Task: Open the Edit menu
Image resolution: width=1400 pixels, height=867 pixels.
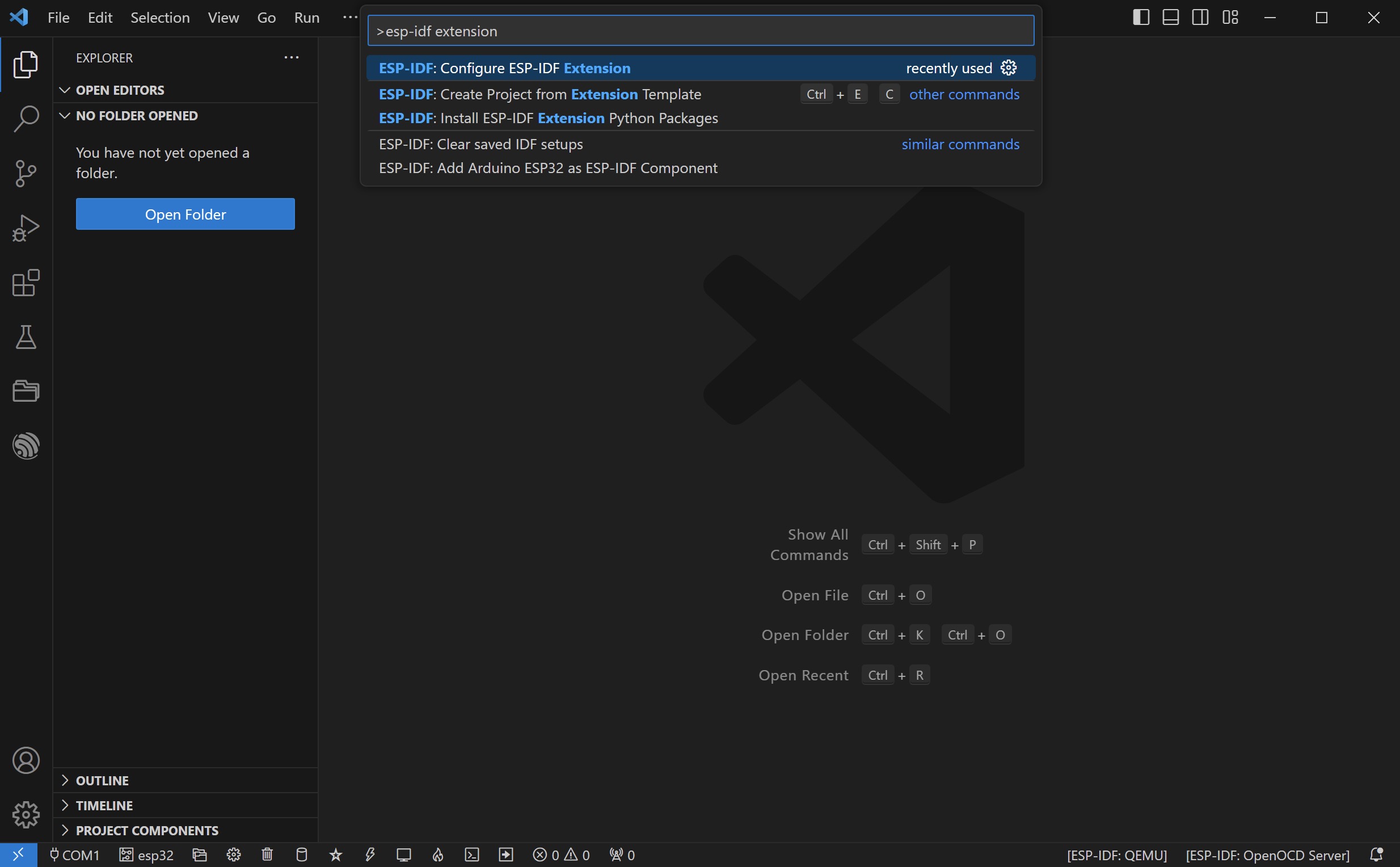Action: (x=100, y=17)
